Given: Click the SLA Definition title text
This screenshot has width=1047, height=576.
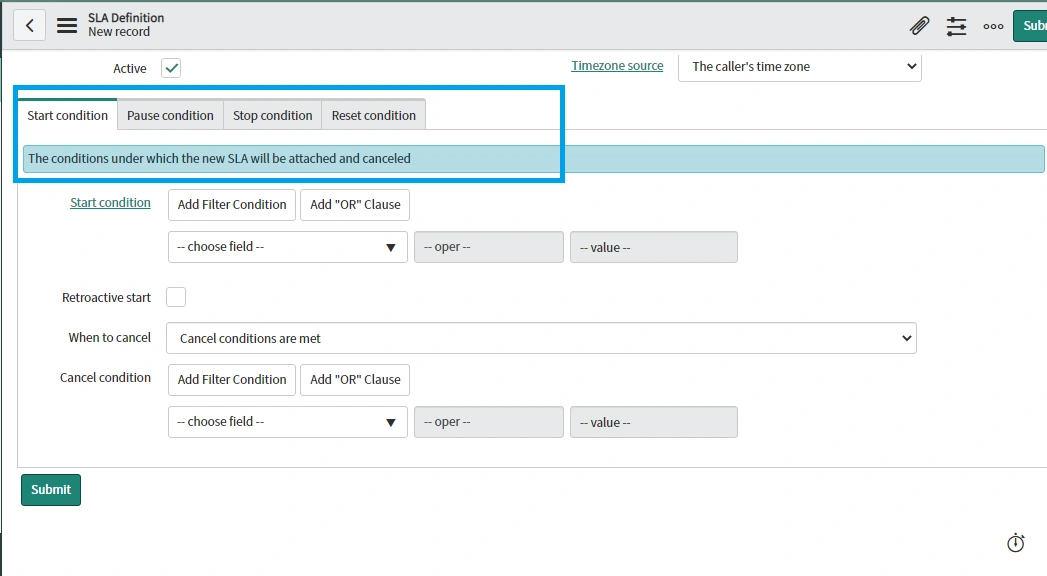Looking at the screenshot, I should 126,18.
